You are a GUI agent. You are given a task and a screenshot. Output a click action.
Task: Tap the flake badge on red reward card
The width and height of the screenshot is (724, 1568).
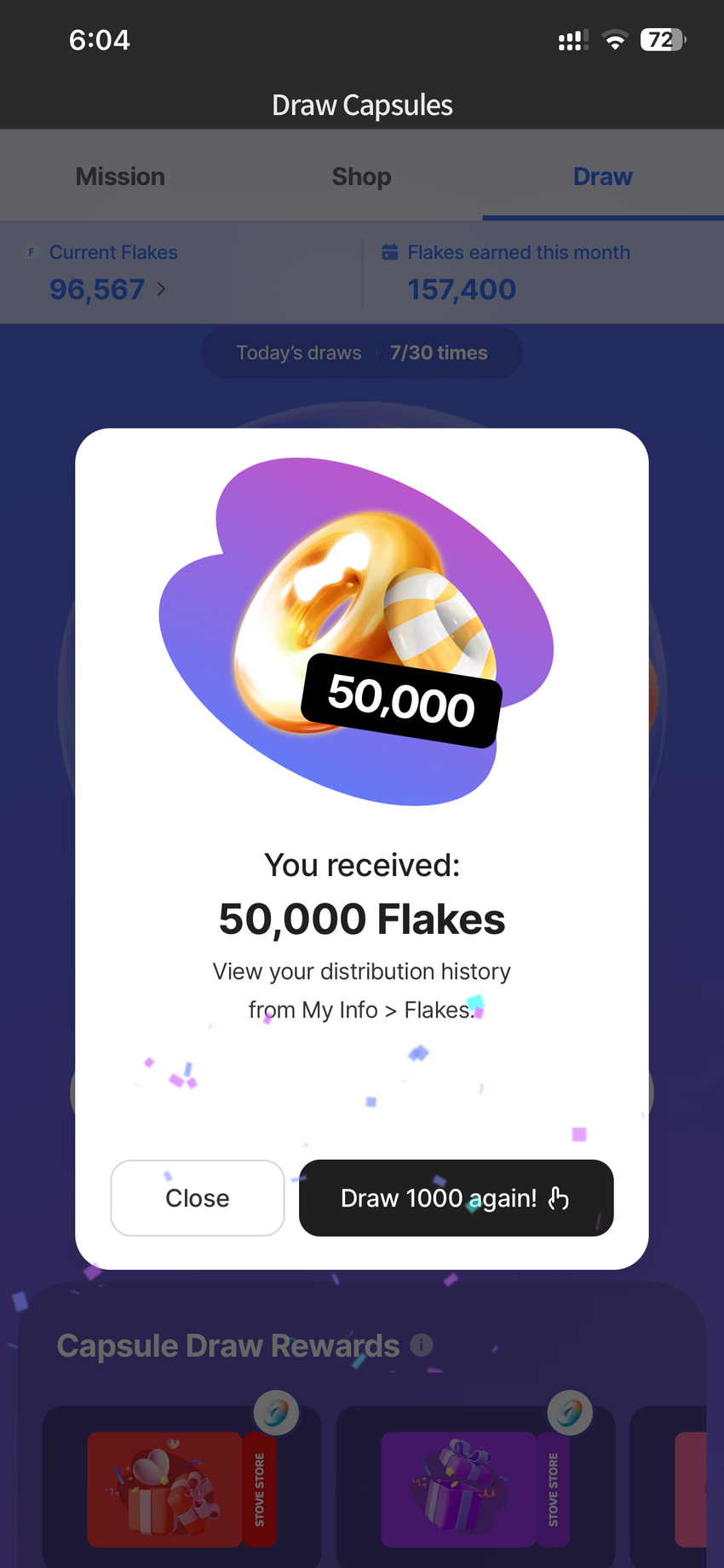[x=276, y=1413]
